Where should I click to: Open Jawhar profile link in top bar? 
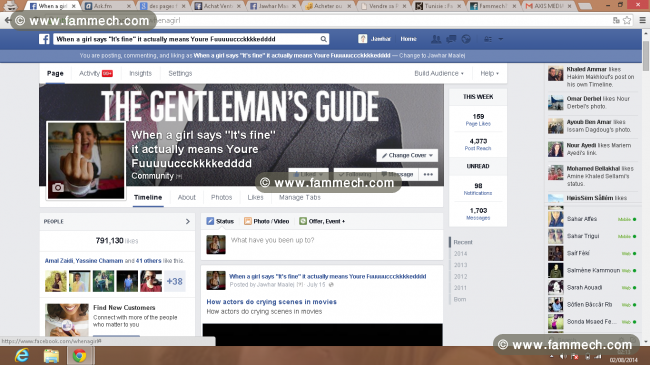click(x=375, y=39)
